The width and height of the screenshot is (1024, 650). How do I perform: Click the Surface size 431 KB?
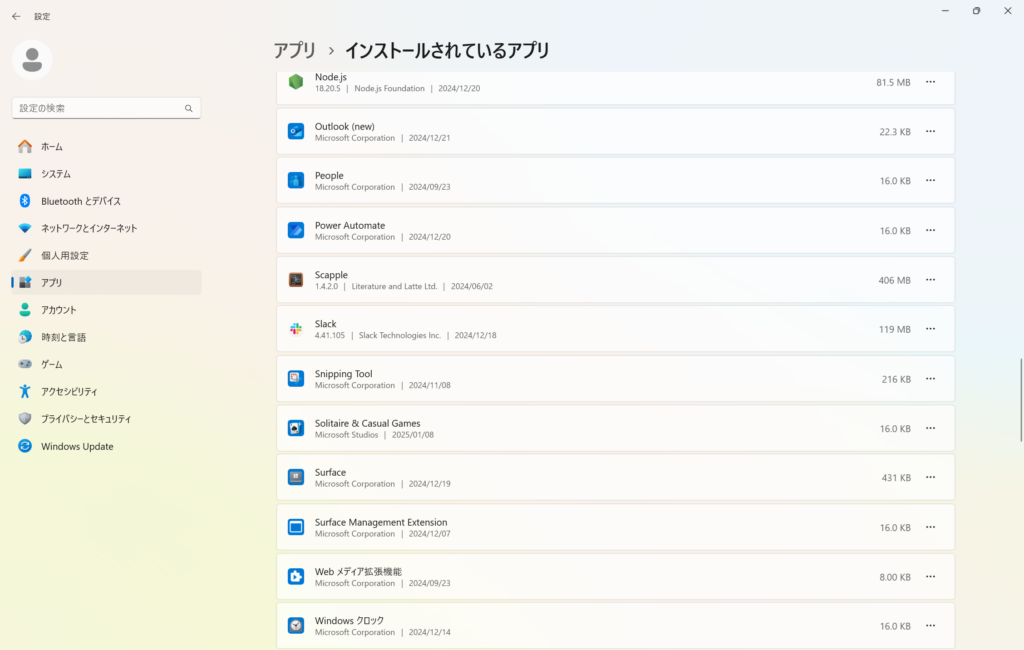[x=896, y=478]
